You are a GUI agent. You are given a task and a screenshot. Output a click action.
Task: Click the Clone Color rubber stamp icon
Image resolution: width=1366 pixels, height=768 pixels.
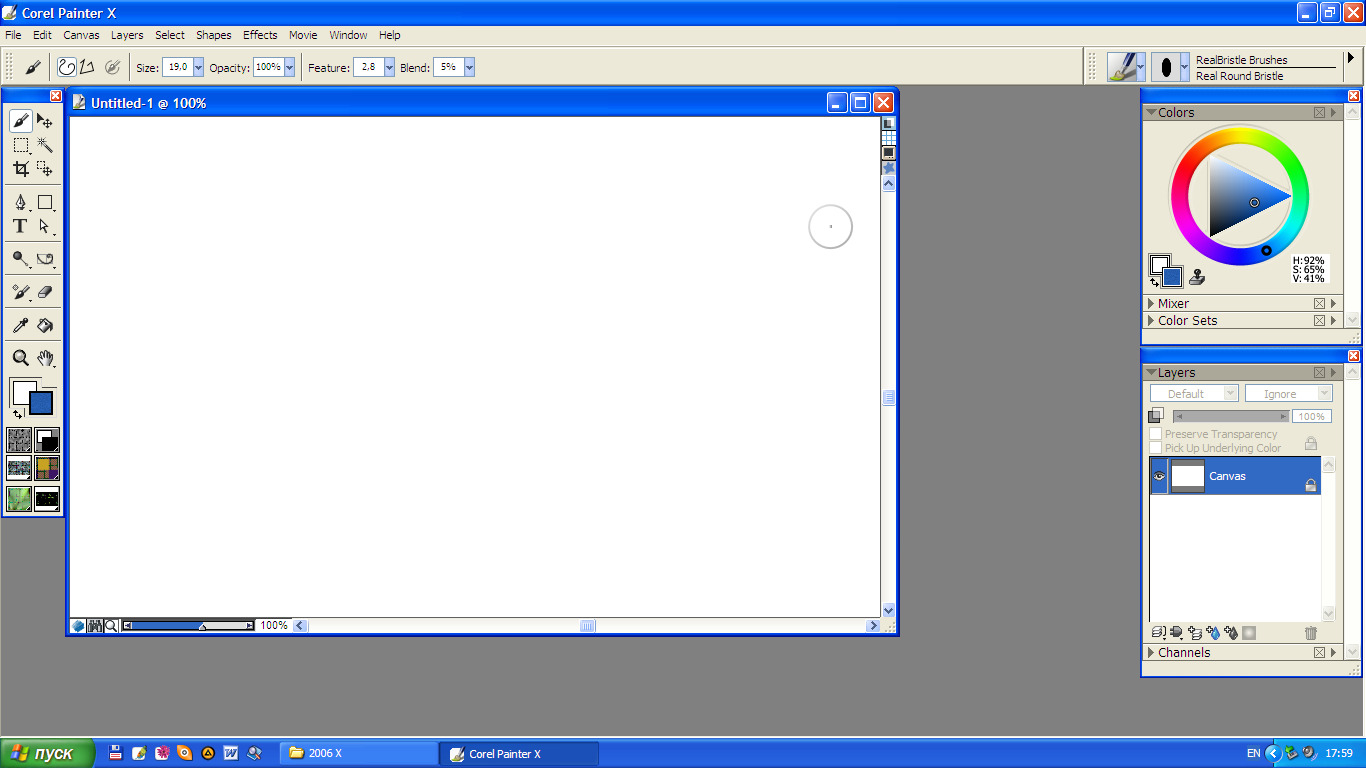click(x=1197, y=277)
